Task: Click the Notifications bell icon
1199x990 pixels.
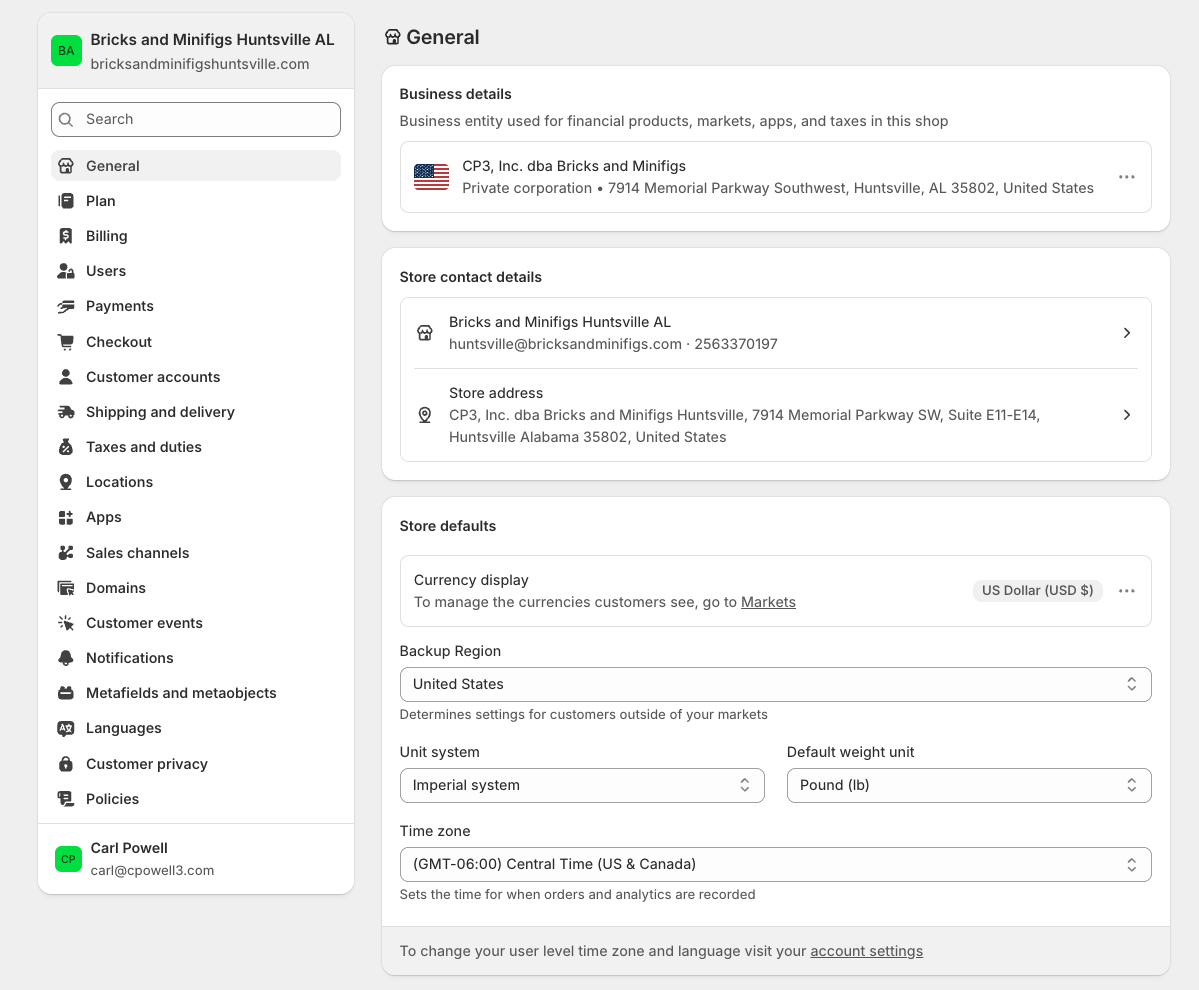Action: [x=66, y=658]
